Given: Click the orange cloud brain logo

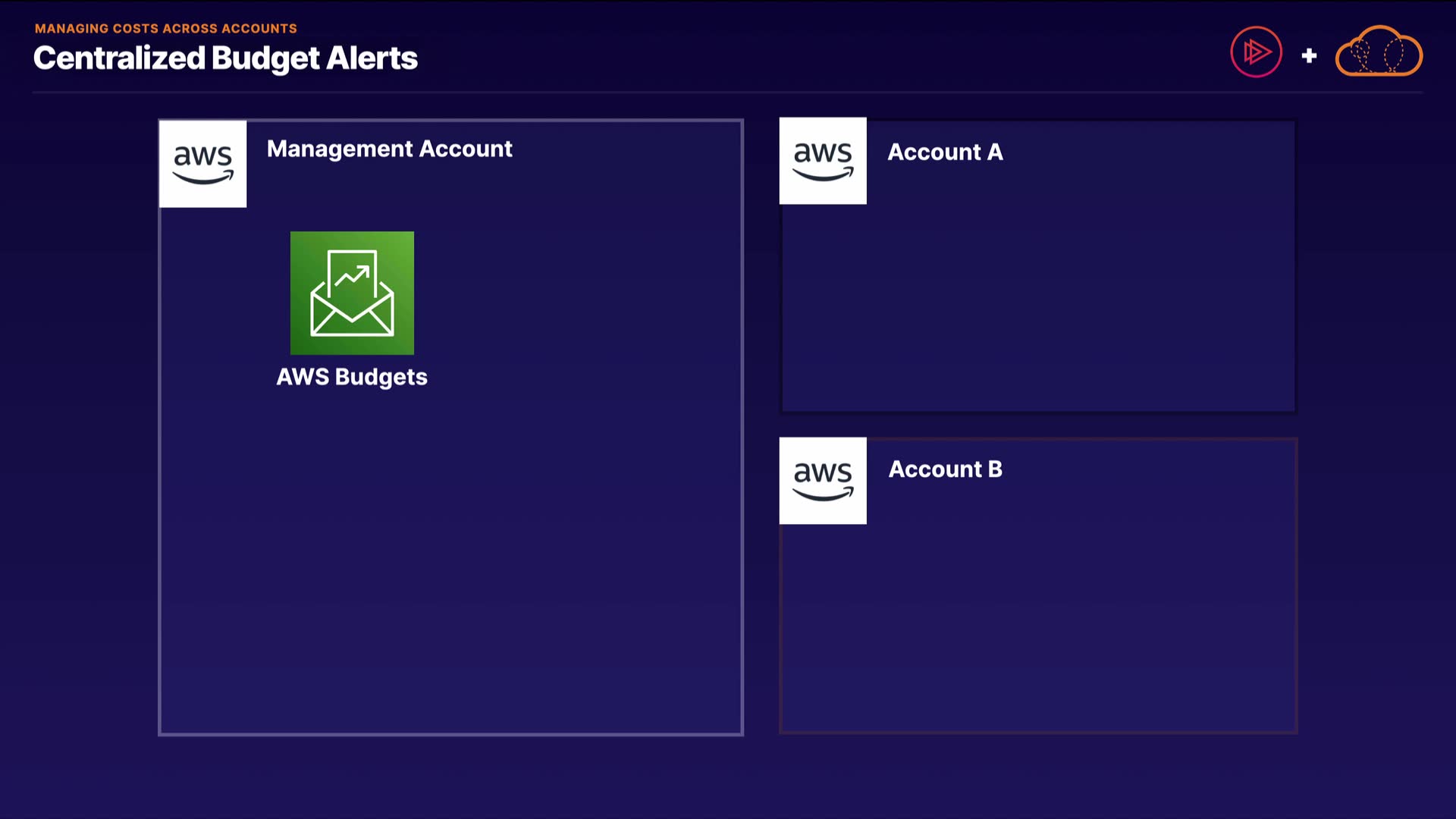Looking at the screenshot, I should 1379,52.
